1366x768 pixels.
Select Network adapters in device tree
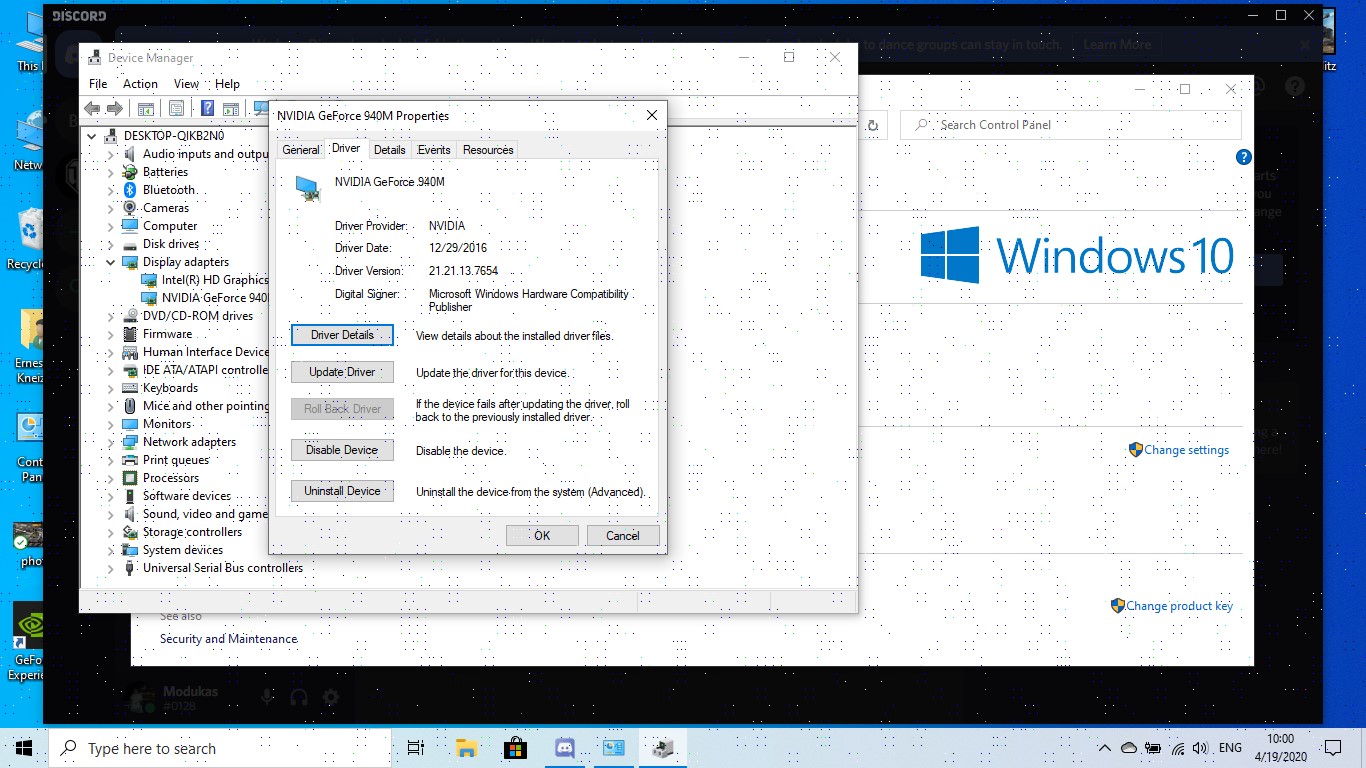pyautogui.click(x=189, y=442)
